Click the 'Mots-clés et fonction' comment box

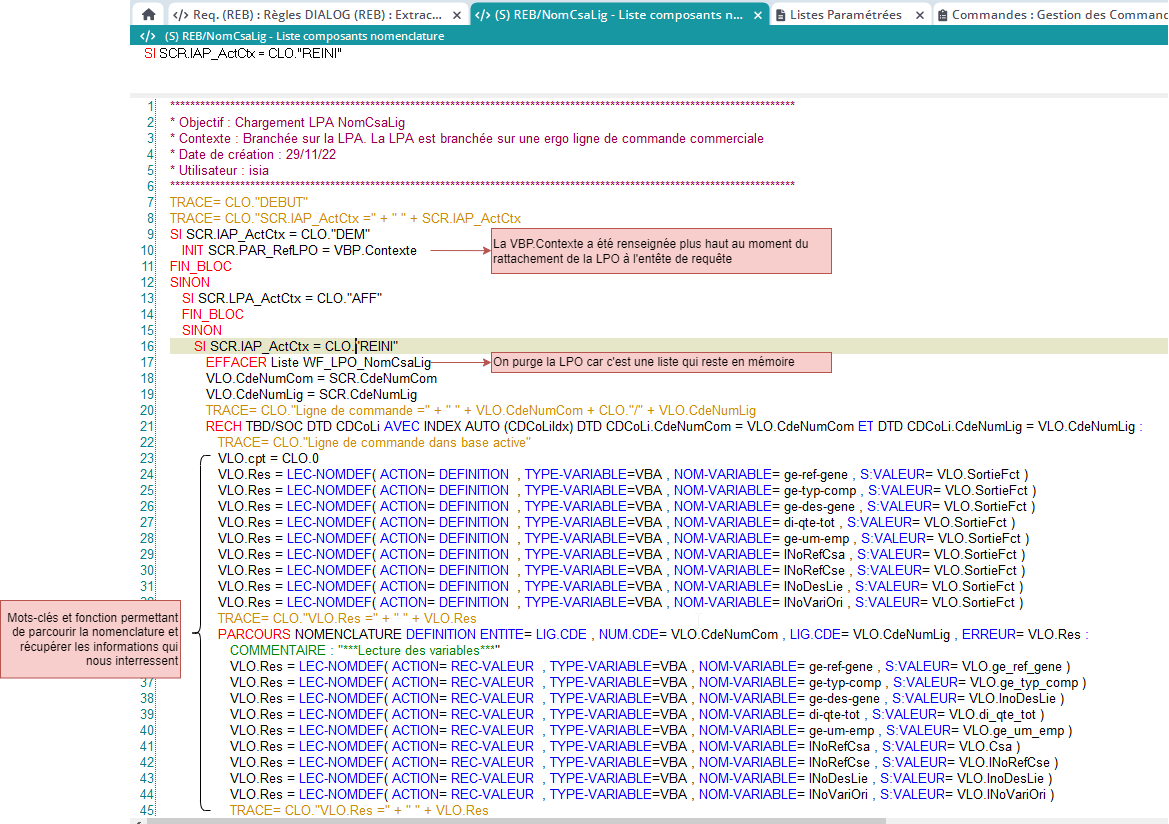[x=91, y=639]
